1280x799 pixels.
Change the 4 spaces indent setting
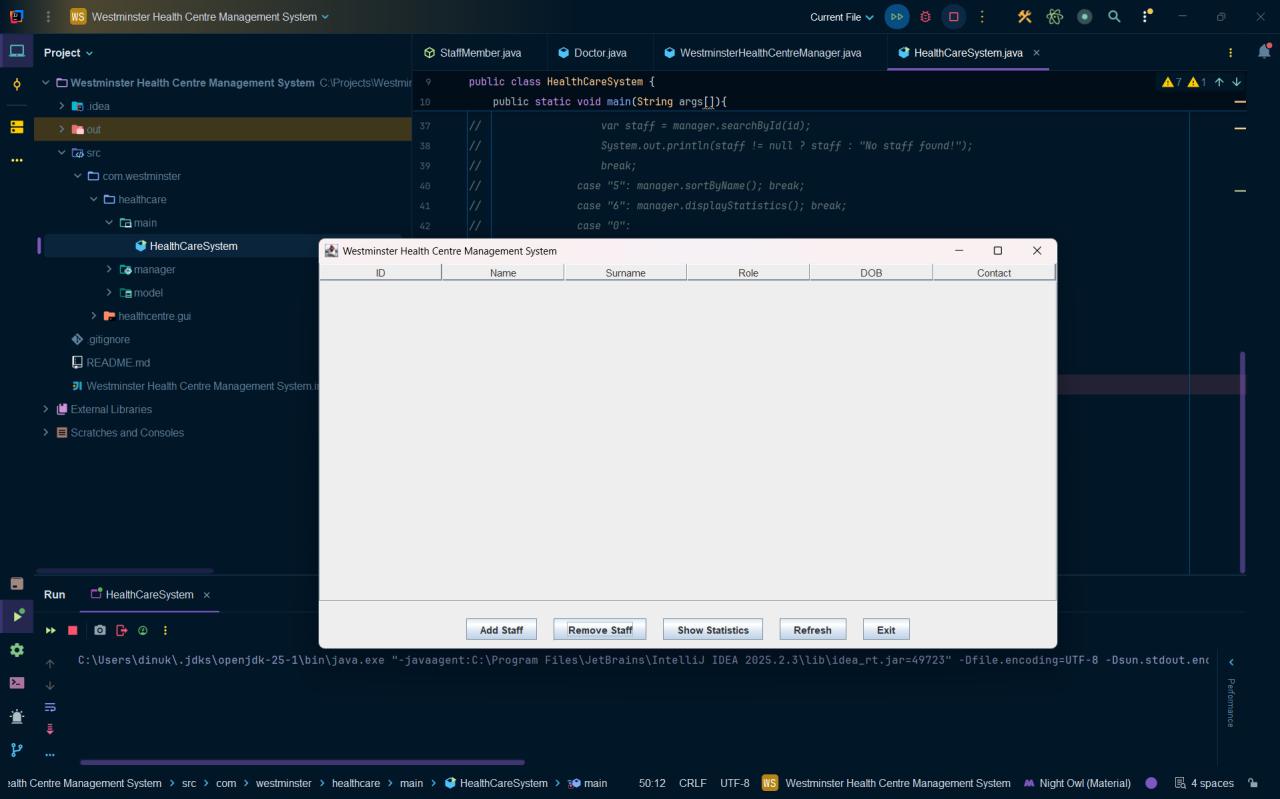[x=1204, y=783]
